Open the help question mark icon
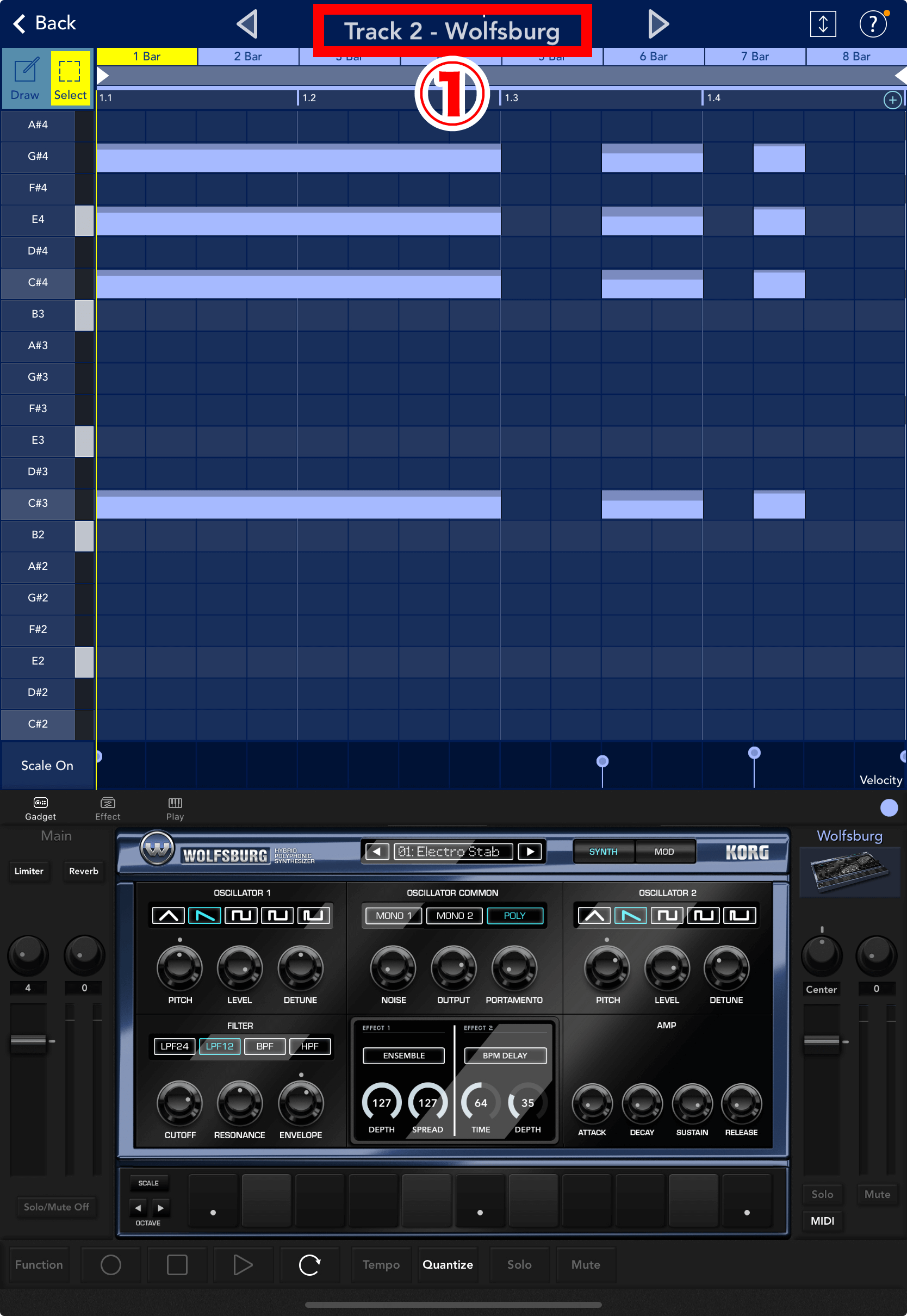The width and height of the screenshot is (907, 1316). coord(873,24)
